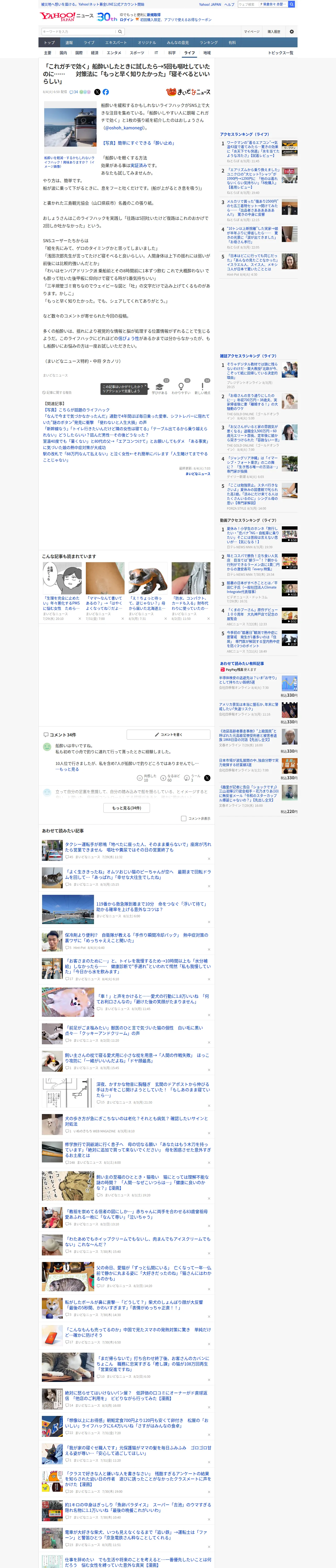Open 購入履歴
The width and height of the screenshot is (336, 1568).
(x=274, y=32)
